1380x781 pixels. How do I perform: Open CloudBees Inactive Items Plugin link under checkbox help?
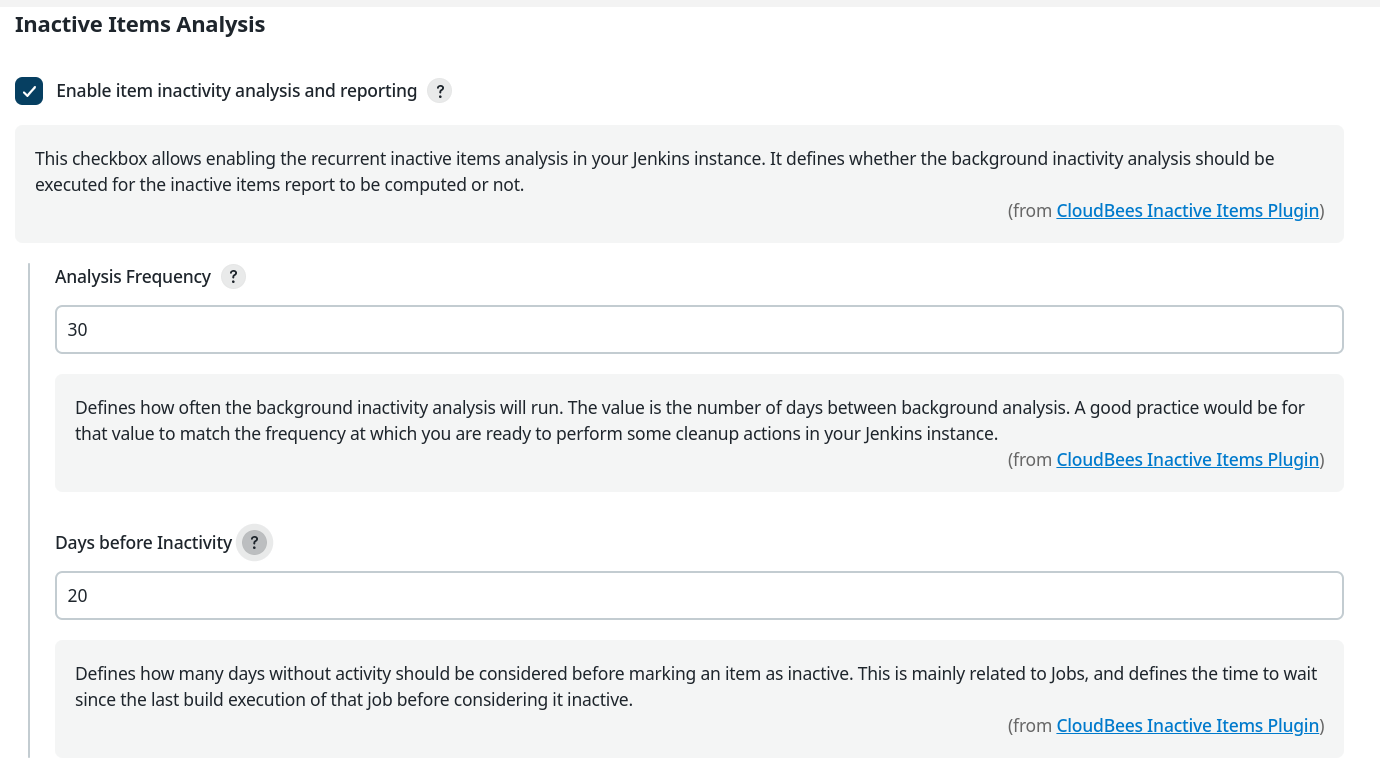point(1188,210)
